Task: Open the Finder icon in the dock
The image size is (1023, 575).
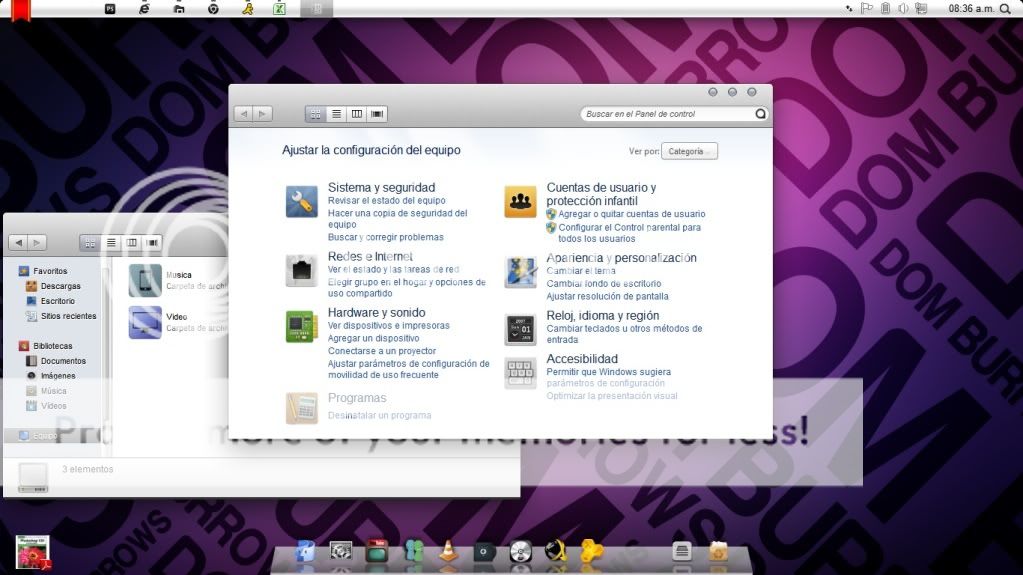Action: coord(305,552)
